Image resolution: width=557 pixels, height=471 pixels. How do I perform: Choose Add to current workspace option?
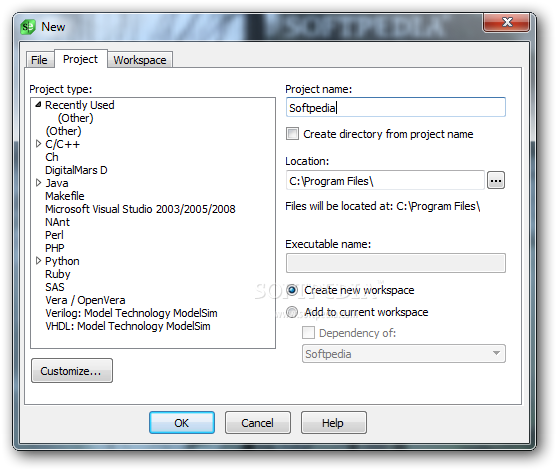click(292, 312)
